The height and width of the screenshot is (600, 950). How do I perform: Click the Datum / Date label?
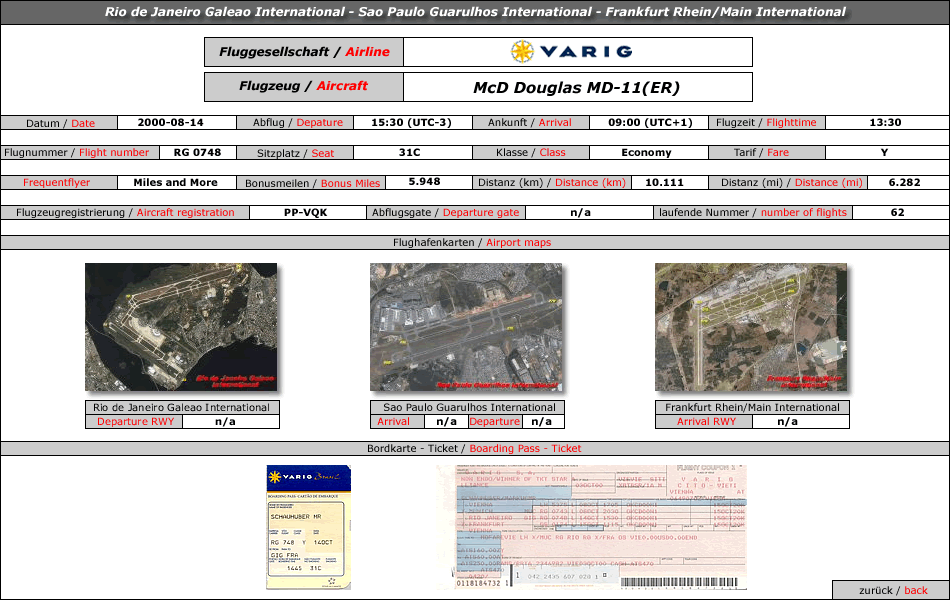point(59,123)
